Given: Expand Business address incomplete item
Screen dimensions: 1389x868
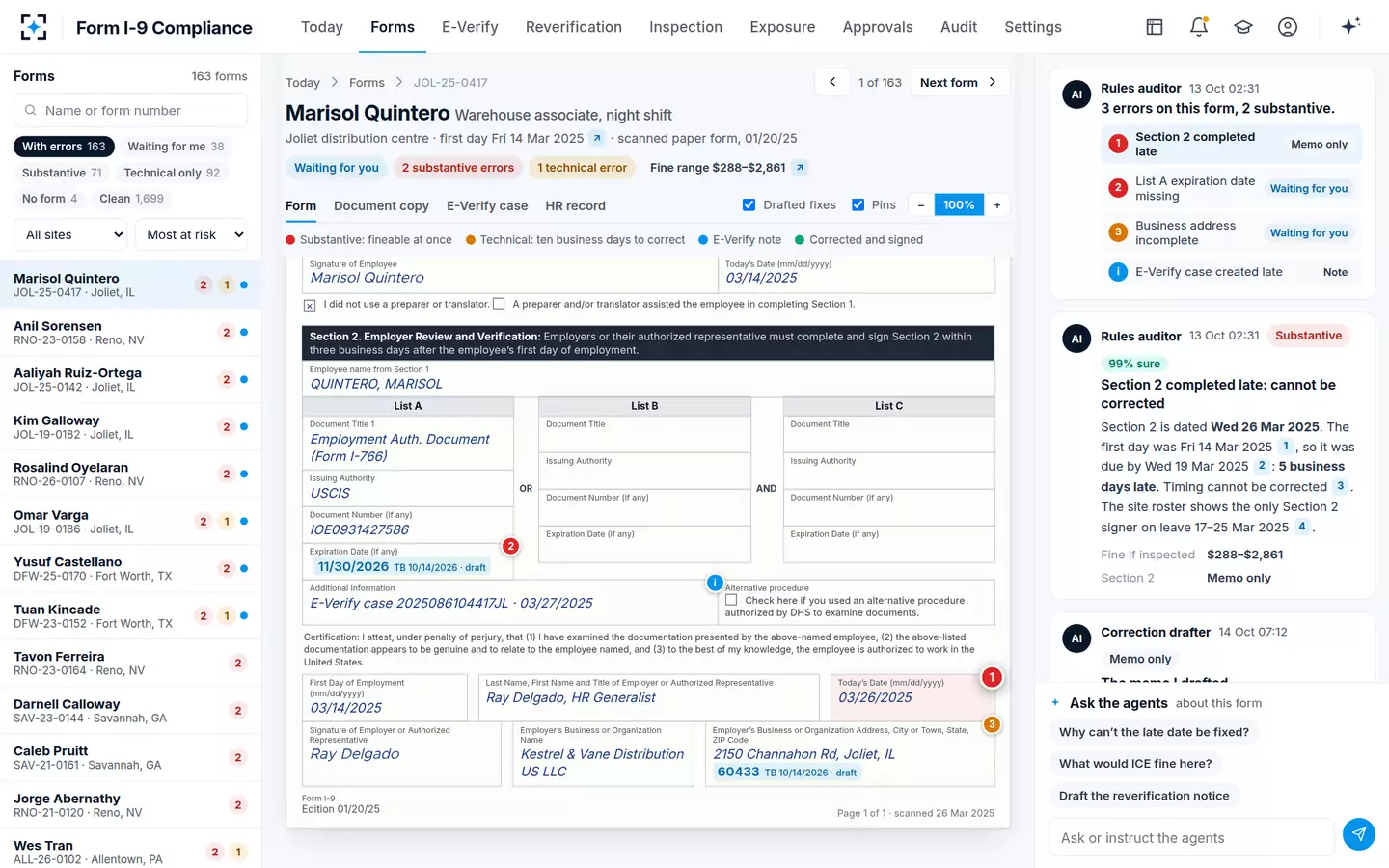Looking at the screenshot, I should point(1231,232).
